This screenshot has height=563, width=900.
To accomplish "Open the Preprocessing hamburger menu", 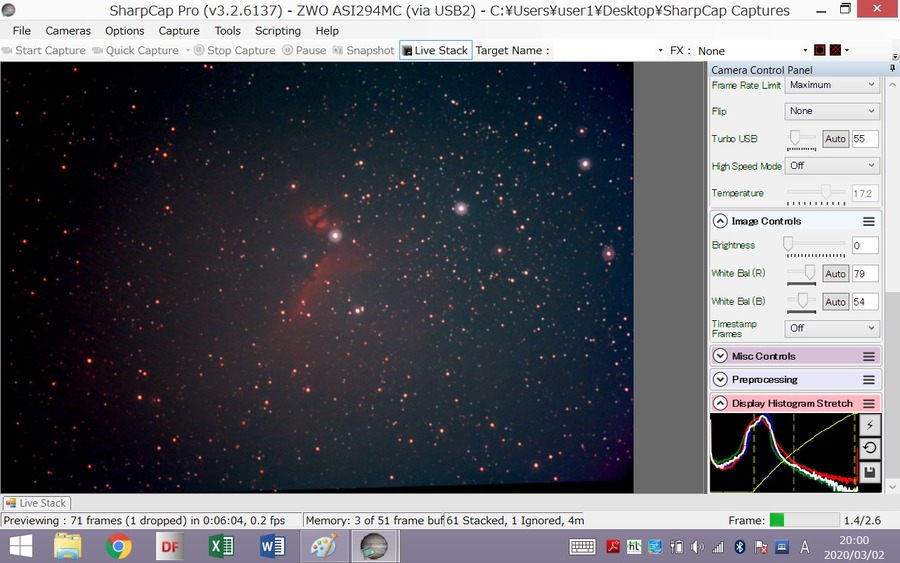I will click(x=869, y=380).
